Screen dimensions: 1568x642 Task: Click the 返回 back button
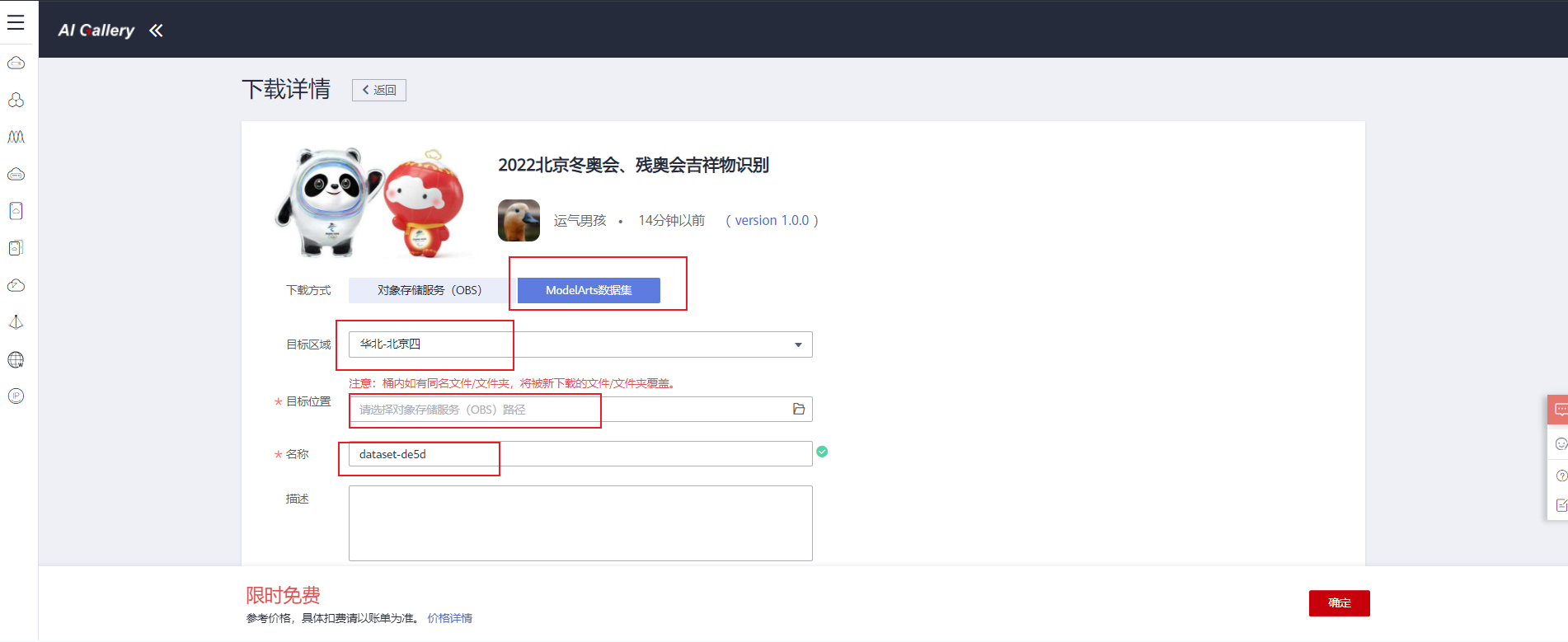click(x=379, y=90)
